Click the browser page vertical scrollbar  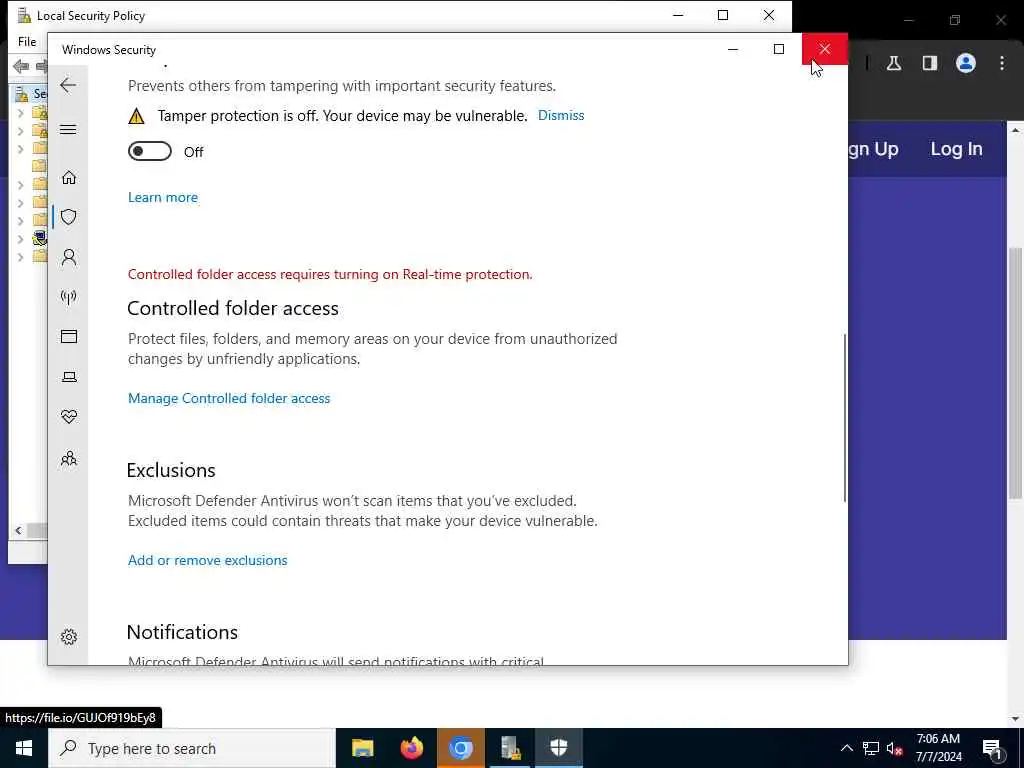[x=1015, y=372]
